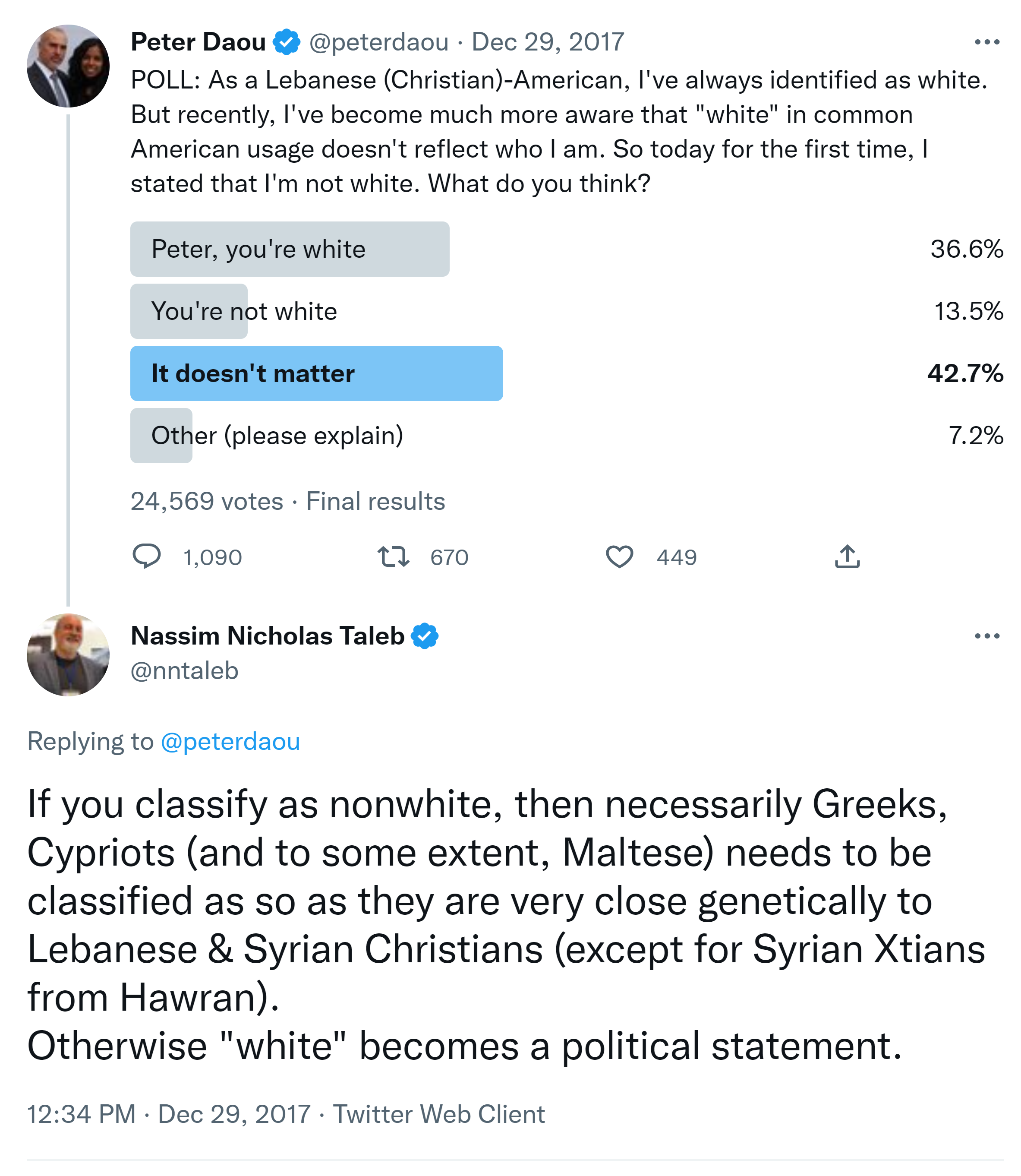Select "You're not white" poll option
Image resolution: width=1021 pixels, height=1176 pixels.
[x=244, y=311]
